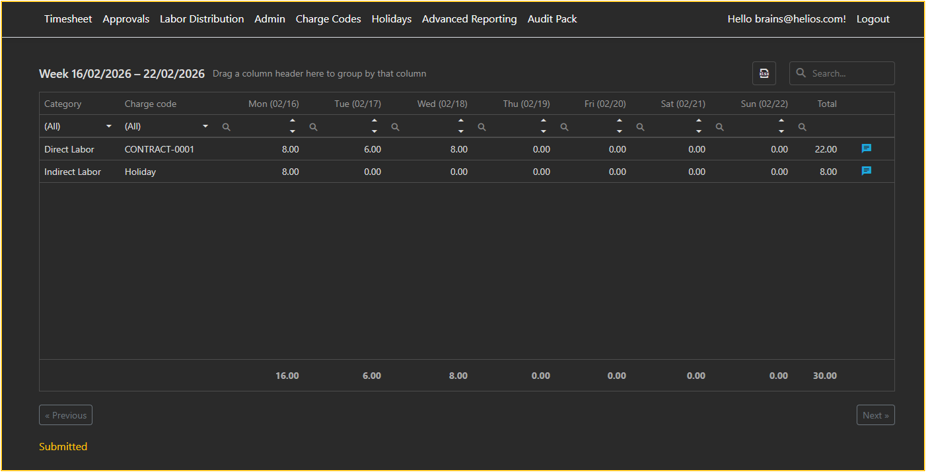Increment the Monday filter spinner up
Viewport: 926px width, 472px height.
pyautogui.click(x=293, y=121)
